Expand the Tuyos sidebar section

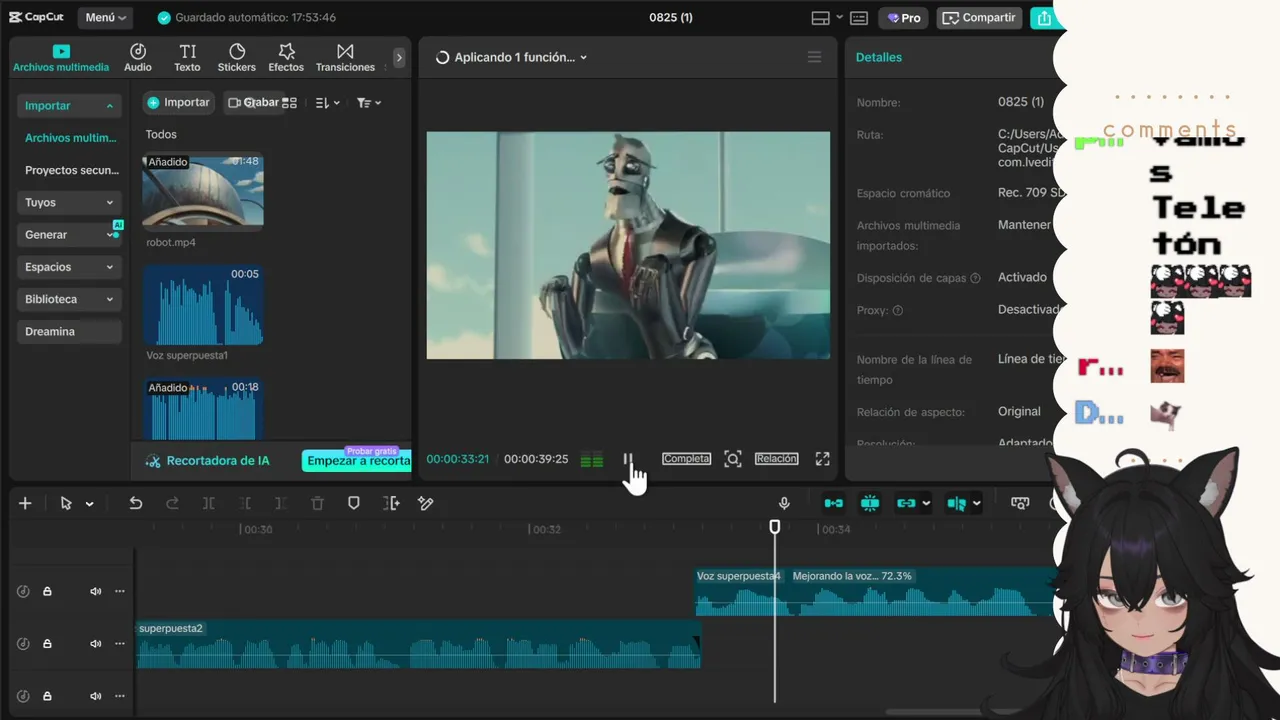tap(69, 202)
